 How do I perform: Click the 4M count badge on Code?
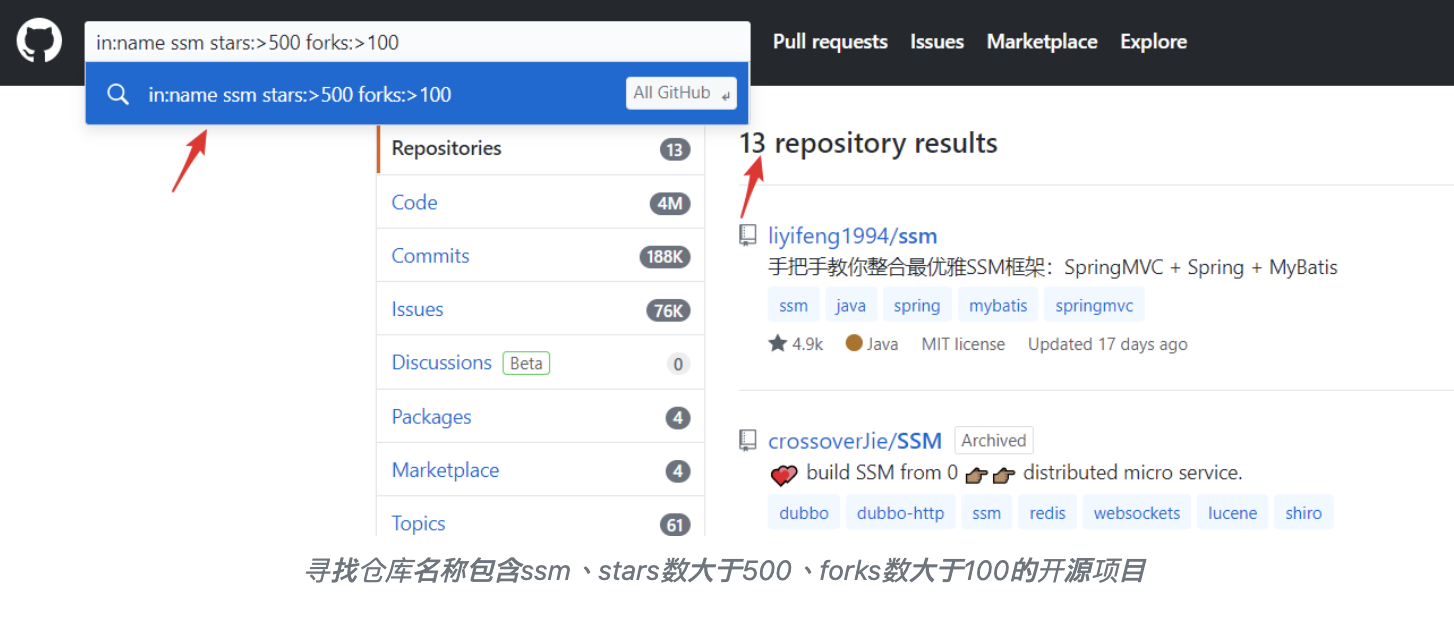670,203
